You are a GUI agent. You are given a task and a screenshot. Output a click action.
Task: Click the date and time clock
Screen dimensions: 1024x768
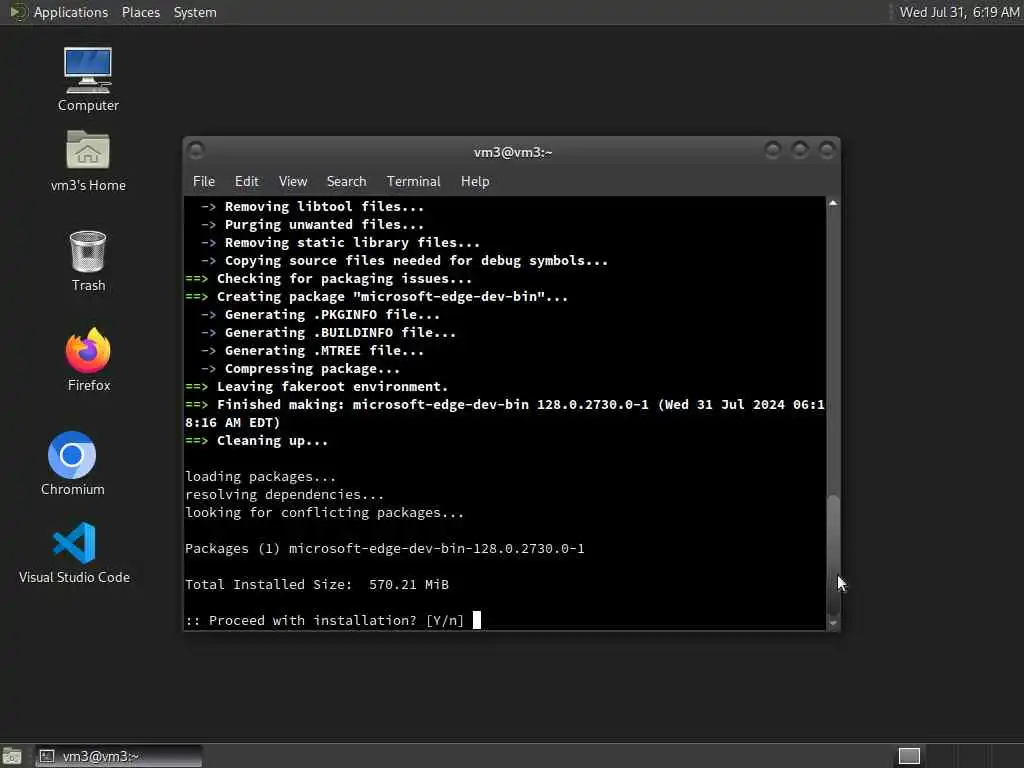pyautogui.click(x=959, y=12)
